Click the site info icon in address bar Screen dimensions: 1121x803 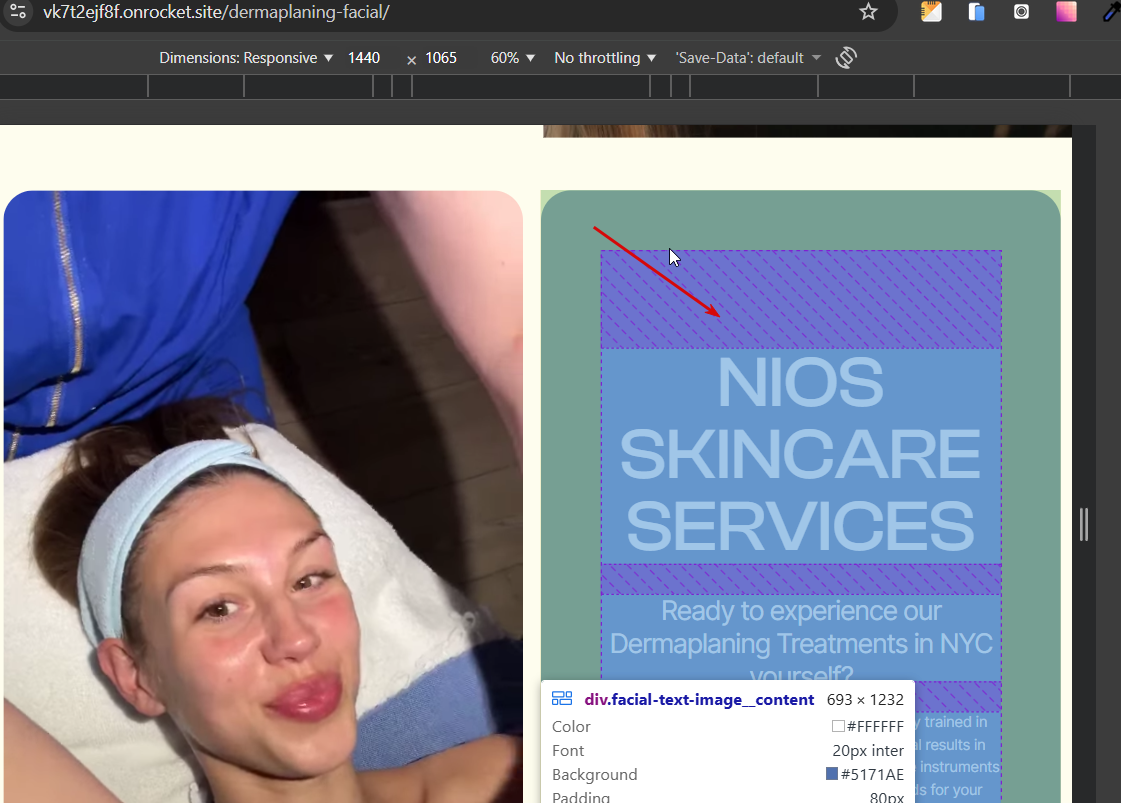point(17,12)
